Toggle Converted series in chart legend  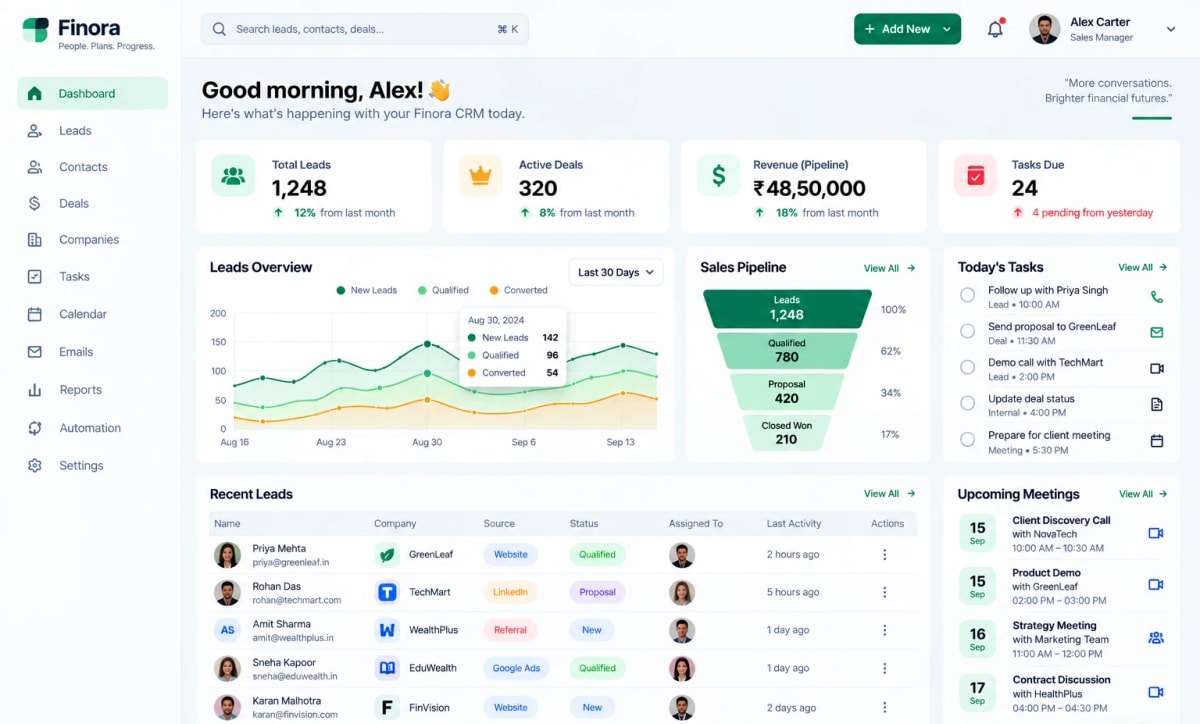tap(518, 290)
